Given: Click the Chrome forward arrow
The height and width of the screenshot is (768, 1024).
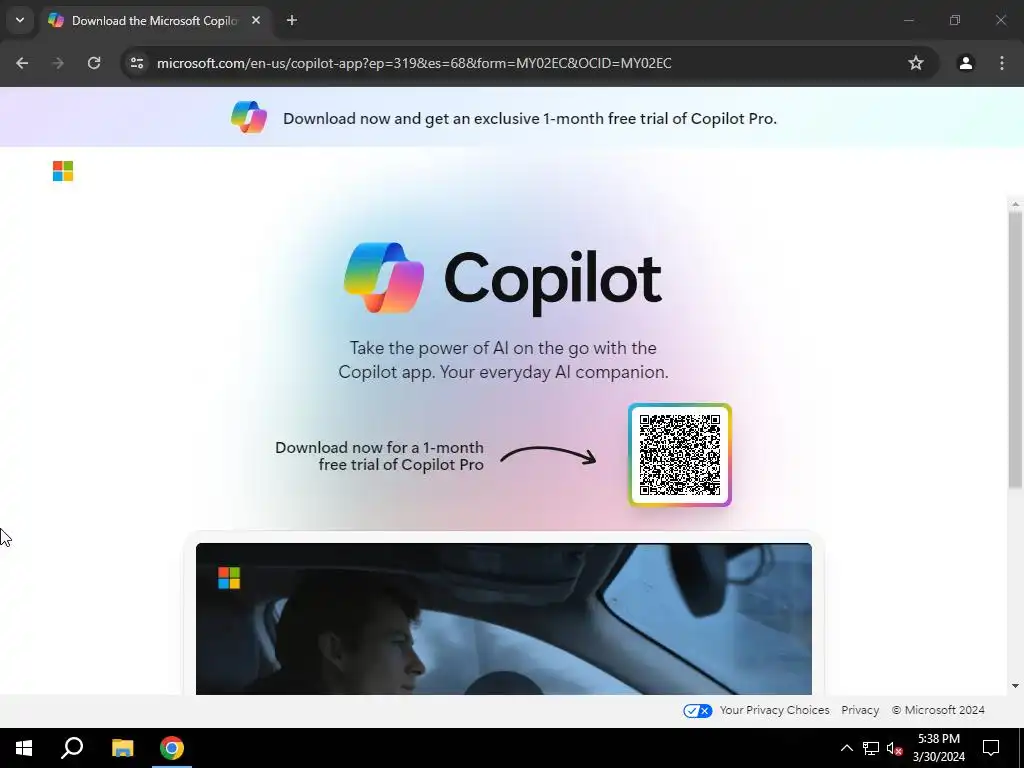Looking at the screenshot, I should (58, 63).
